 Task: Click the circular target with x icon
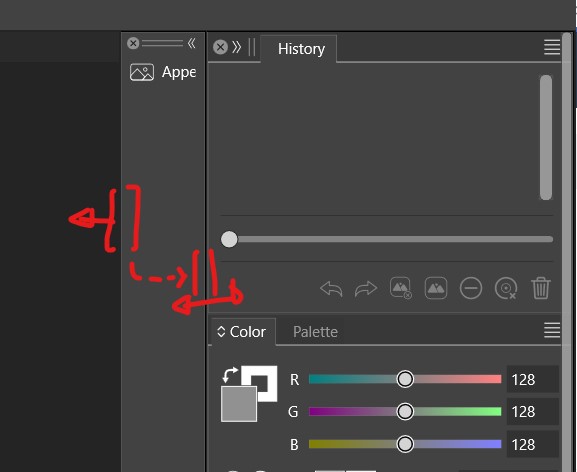506,288
